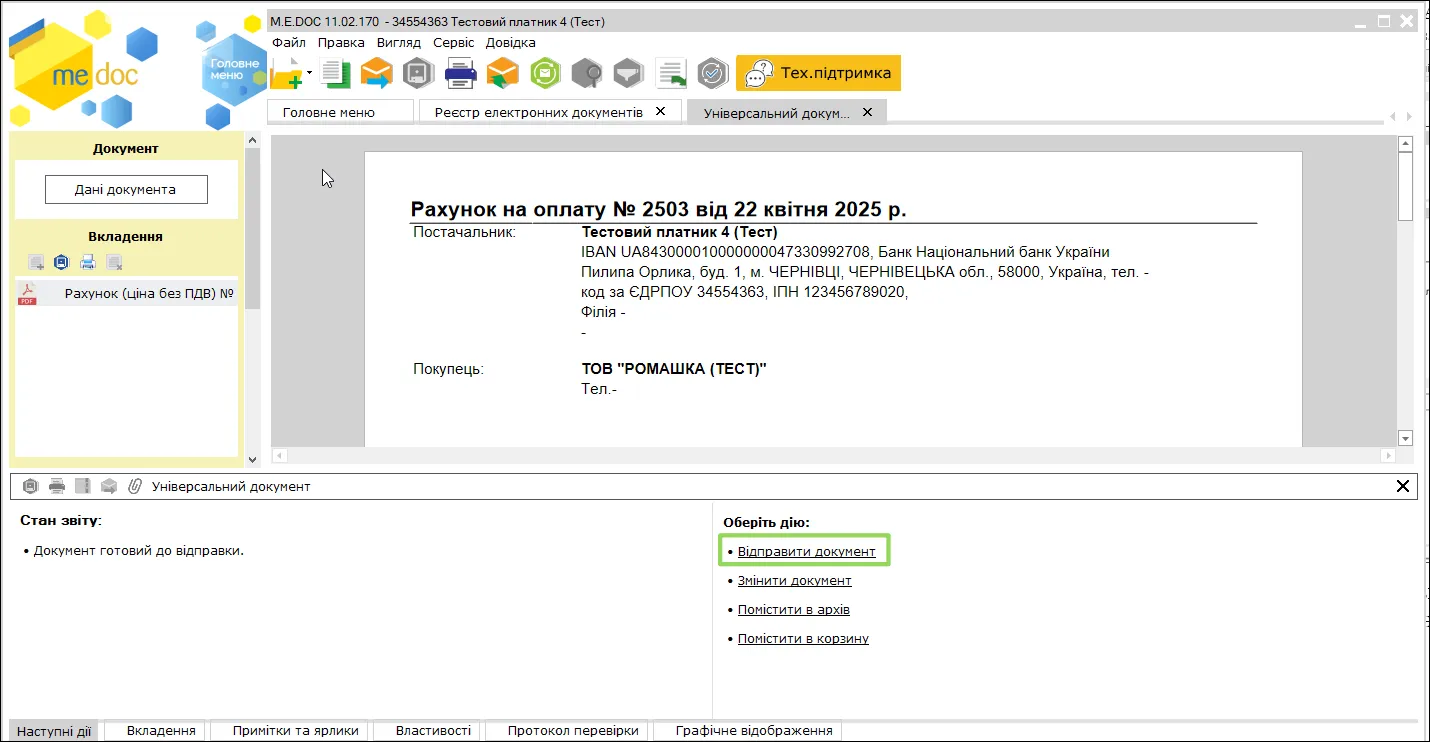The height and width of the screenshot is (742, 1430).
Task: Click the printer icon in main toolbar
Action: pos(460,73)
